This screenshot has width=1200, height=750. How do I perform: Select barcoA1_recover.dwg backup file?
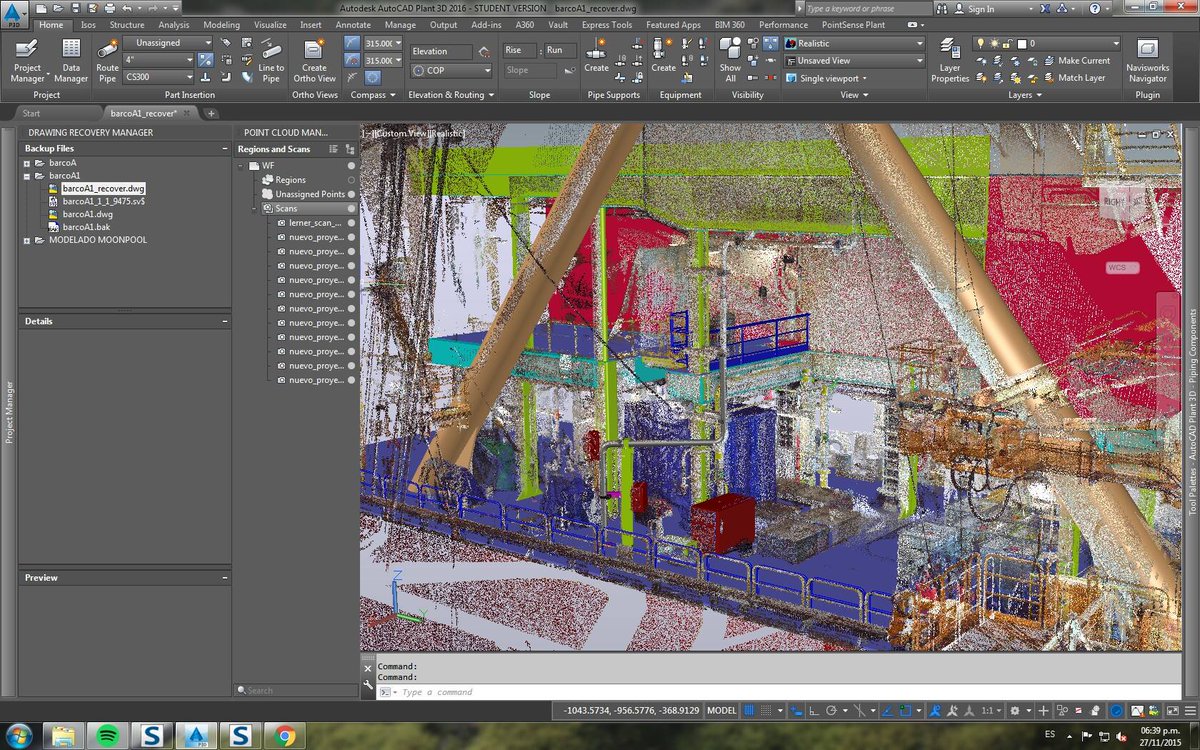[103, 188]
